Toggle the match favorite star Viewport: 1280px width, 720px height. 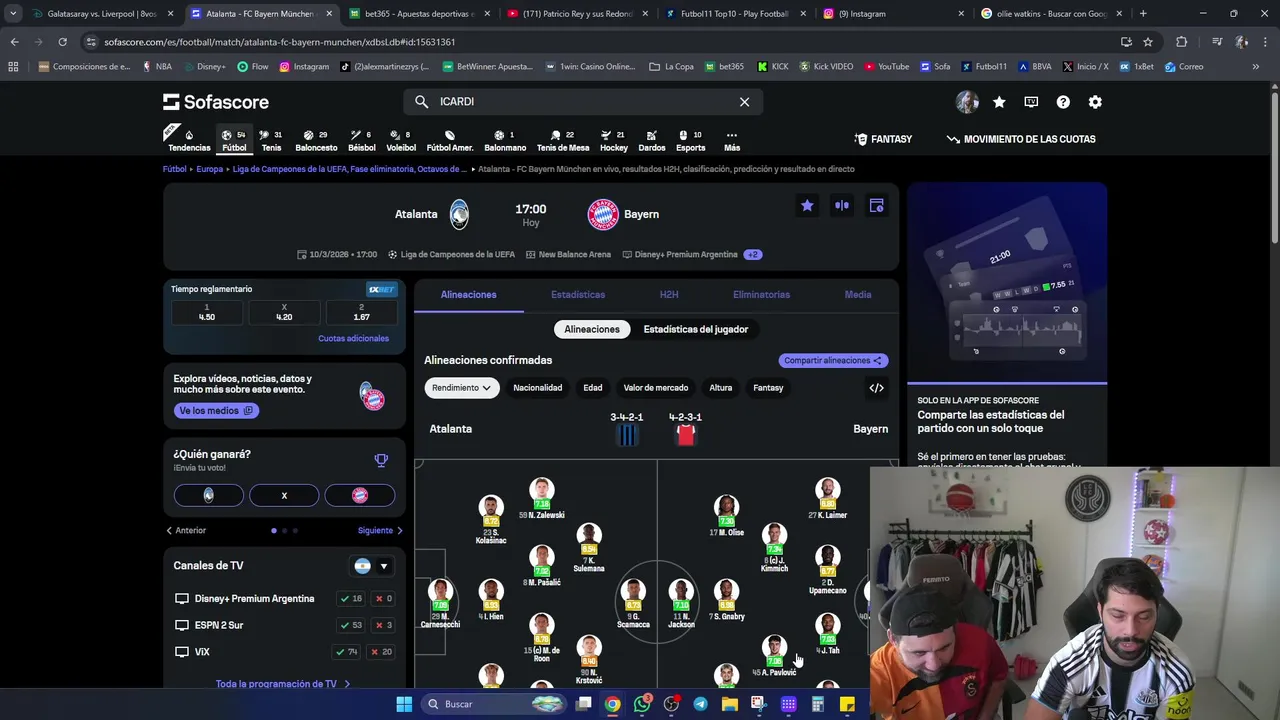point(807,206)
